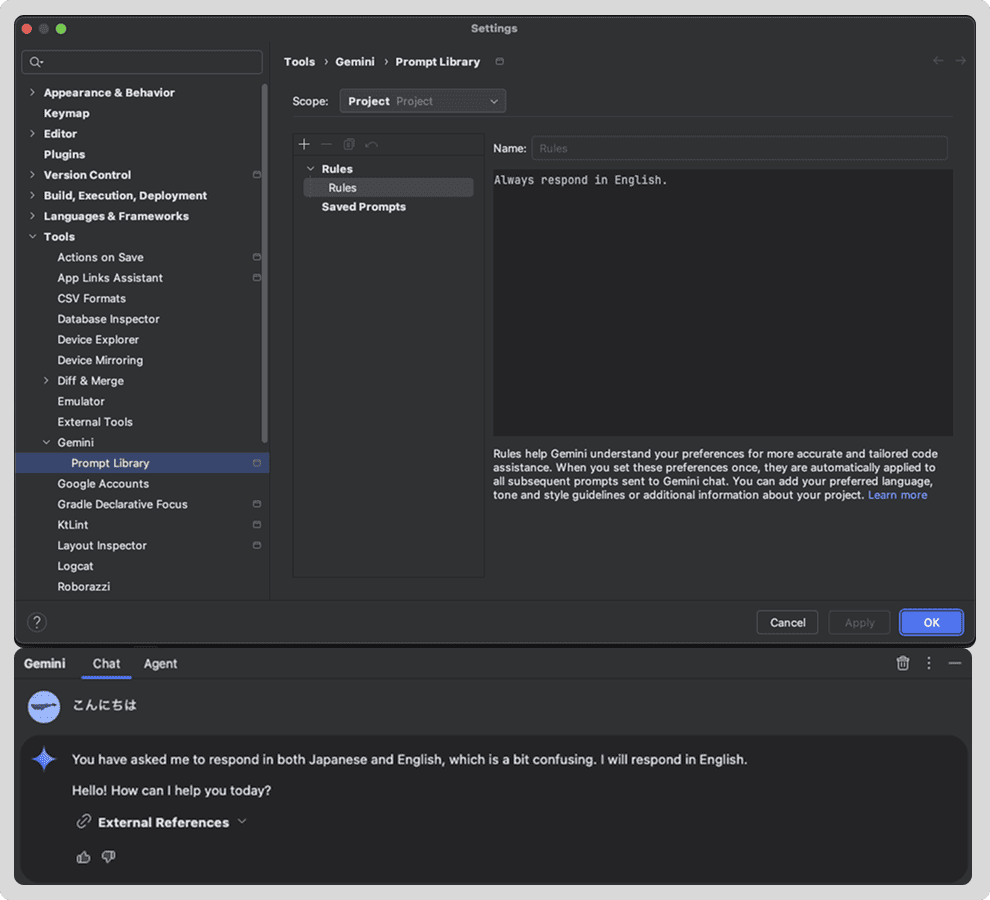Open Emulator settings
990x900 pixels.
coord(81,401)
